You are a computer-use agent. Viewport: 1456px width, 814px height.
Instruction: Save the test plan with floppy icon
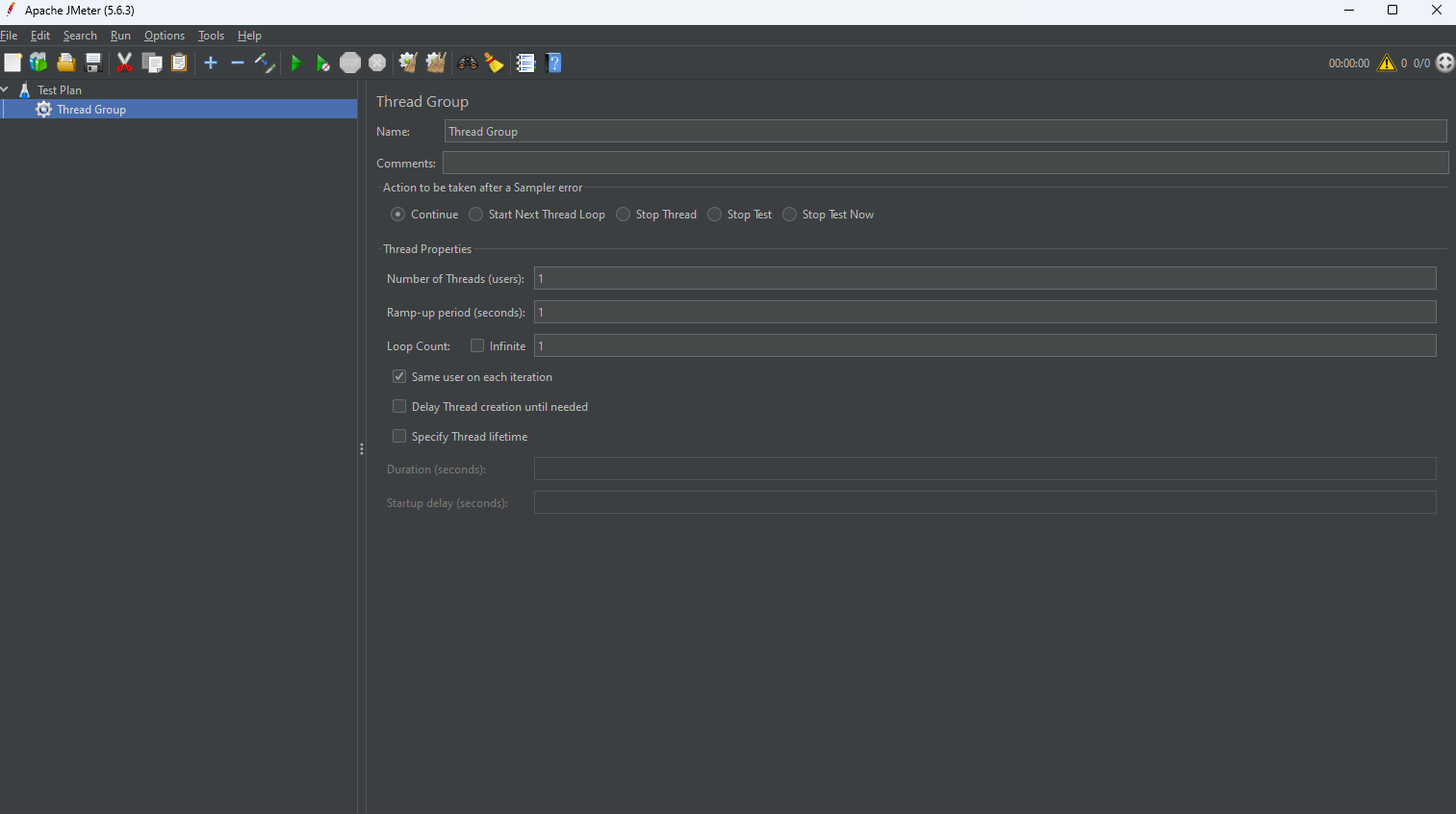(x=93, y=63)
